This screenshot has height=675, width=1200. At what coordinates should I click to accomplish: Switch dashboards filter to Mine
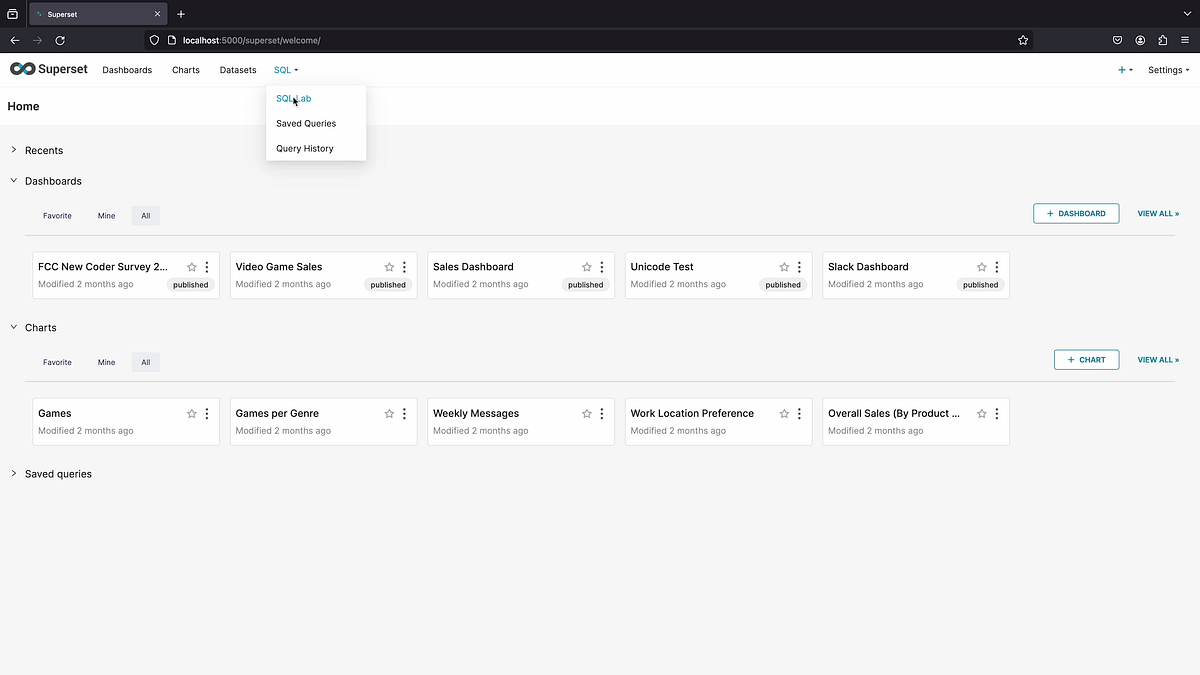[x=106, y=215]
